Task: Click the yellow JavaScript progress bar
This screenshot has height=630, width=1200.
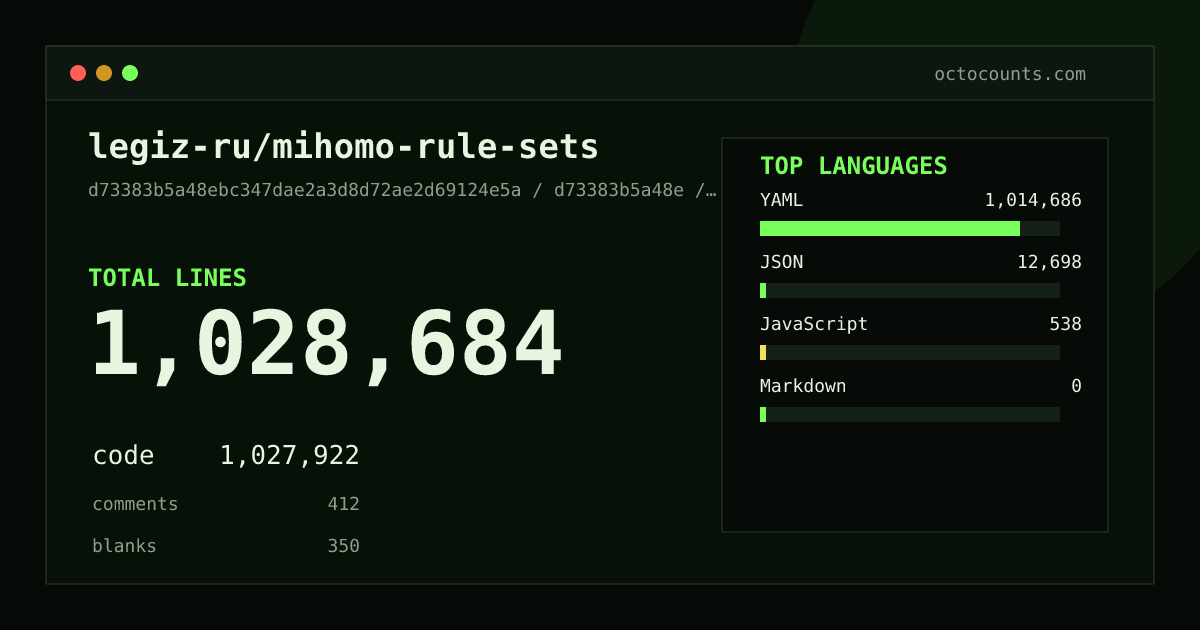Action: click(910, 352)
